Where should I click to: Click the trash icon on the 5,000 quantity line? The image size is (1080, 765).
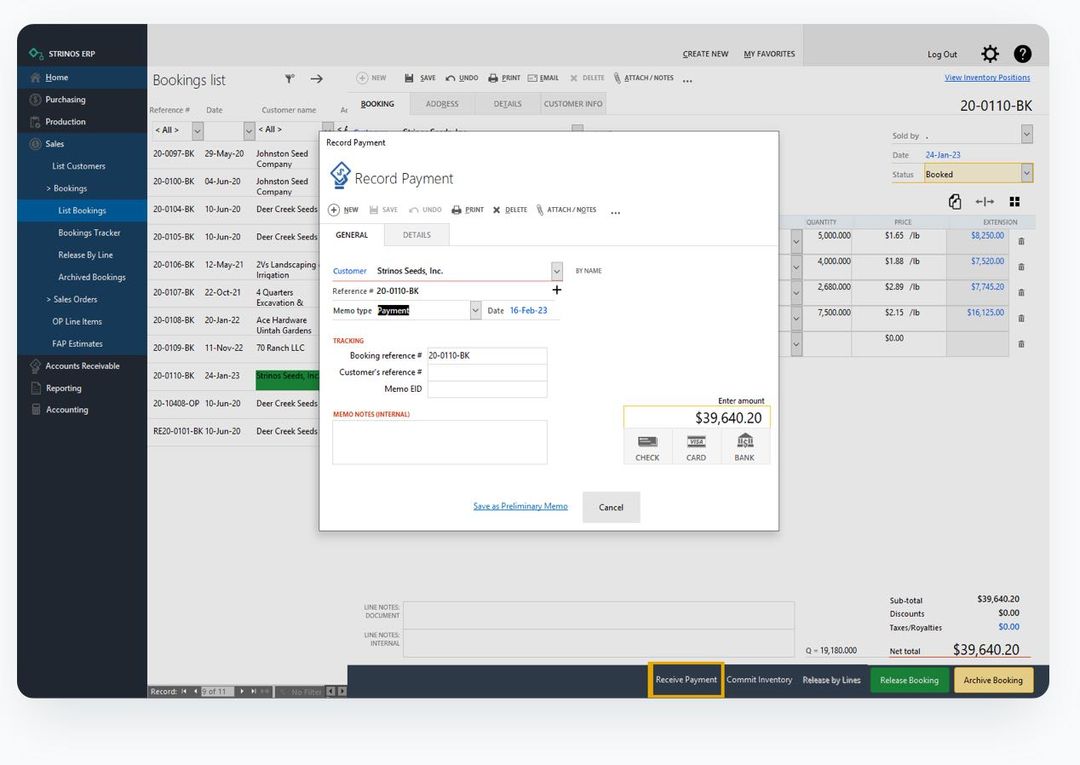(1020, 239)
